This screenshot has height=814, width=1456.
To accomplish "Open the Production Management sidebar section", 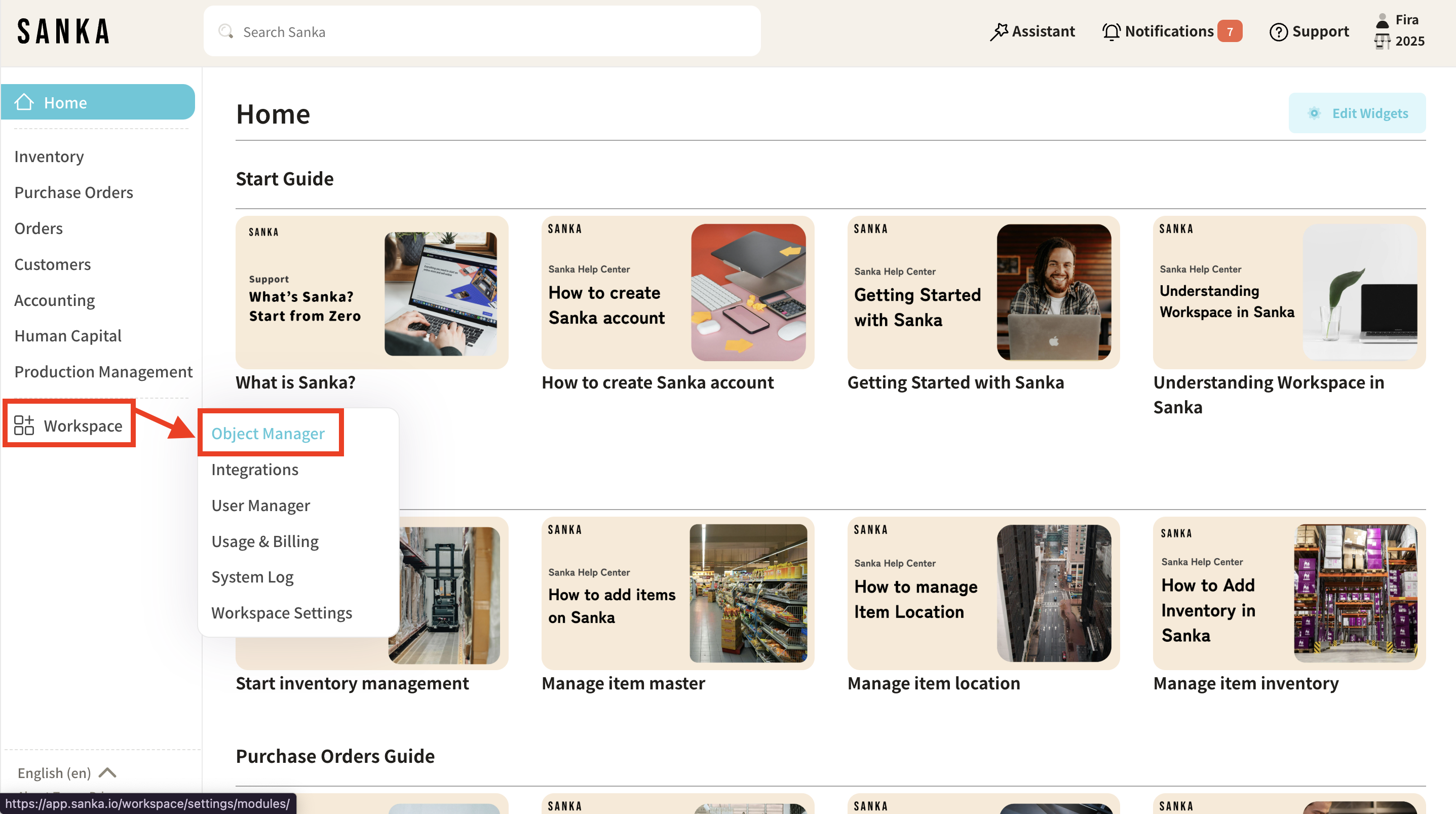I will tap(103, 371).
